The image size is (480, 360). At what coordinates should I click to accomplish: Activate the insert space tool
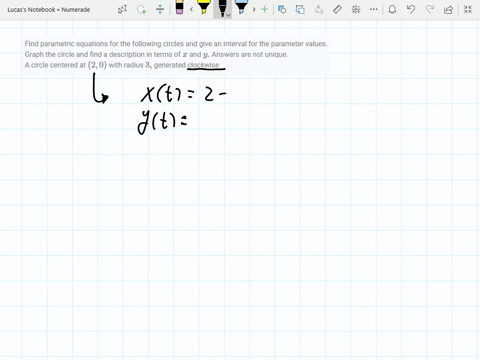(160, 9)
